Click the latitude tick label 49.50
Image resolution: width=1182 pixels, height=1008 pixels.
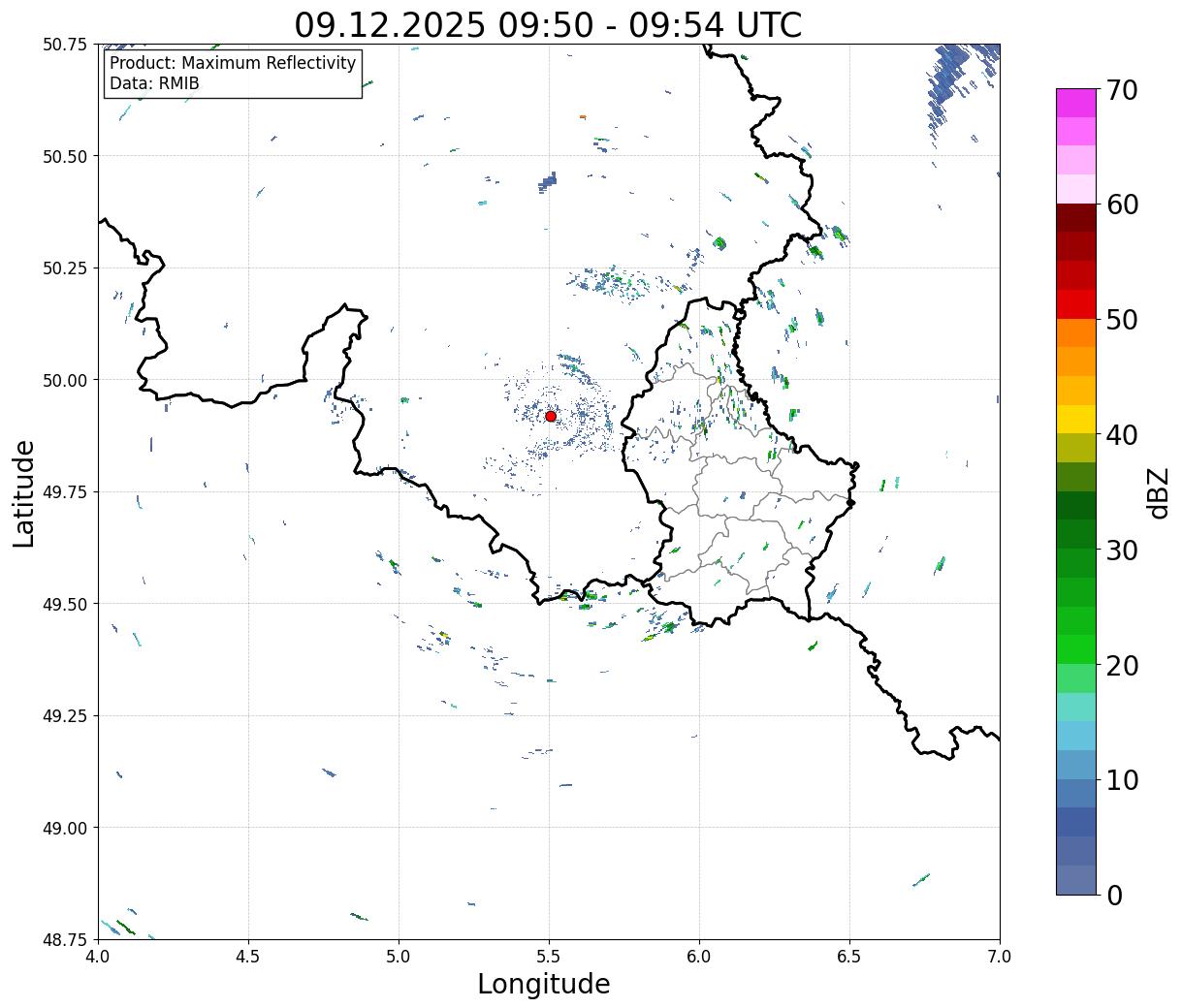click(65, 604)
